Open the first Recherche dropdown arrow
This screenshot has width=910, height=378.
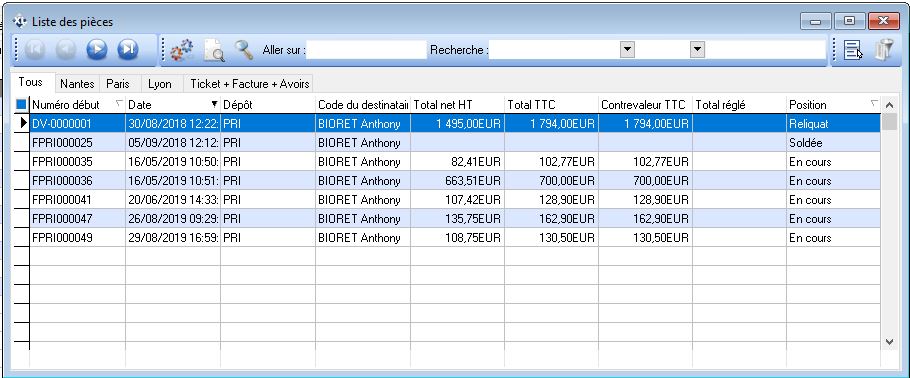(x=627, y=50)
